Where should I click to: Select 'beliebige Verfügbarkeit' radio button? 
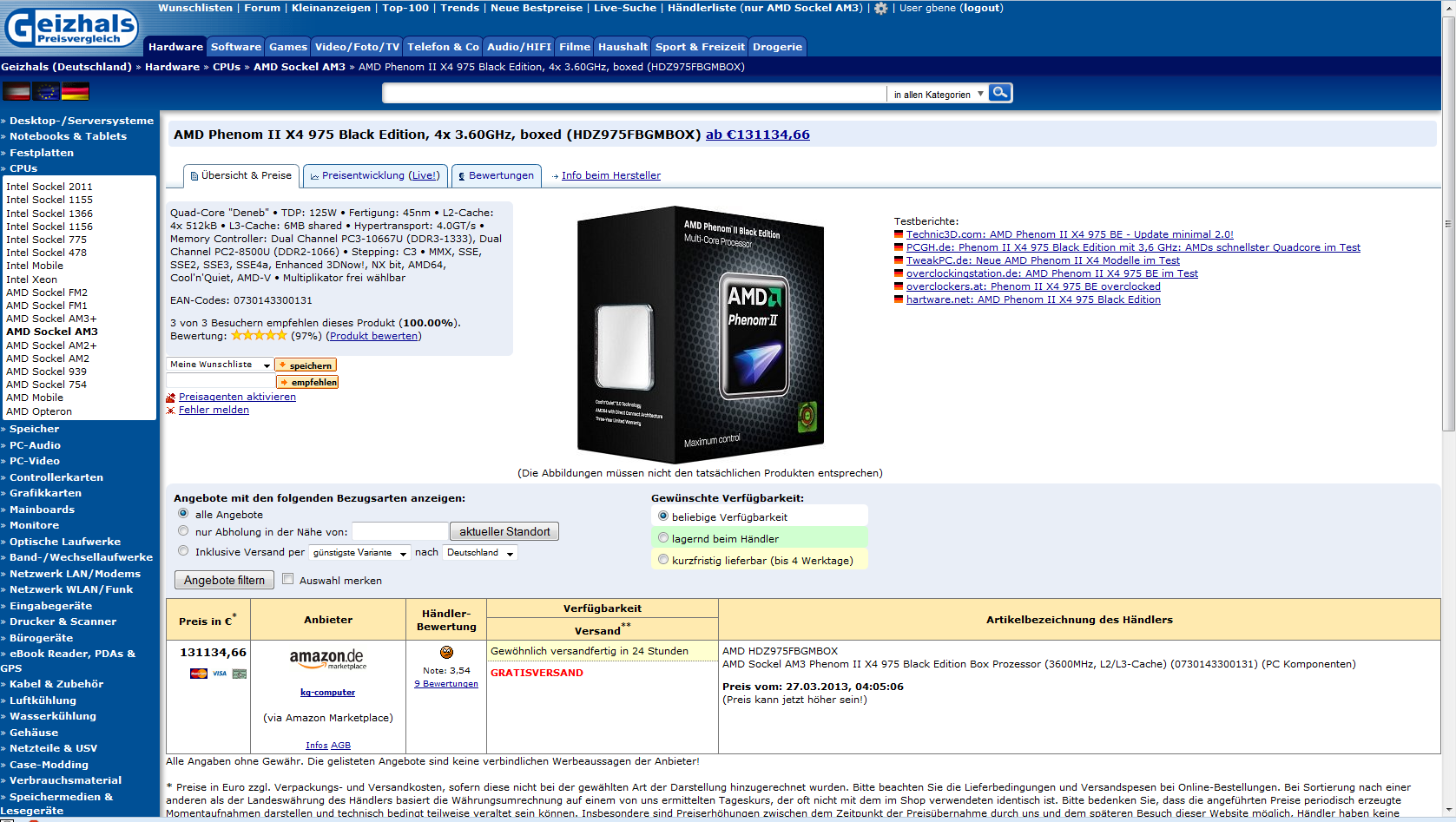pos(663,516)
